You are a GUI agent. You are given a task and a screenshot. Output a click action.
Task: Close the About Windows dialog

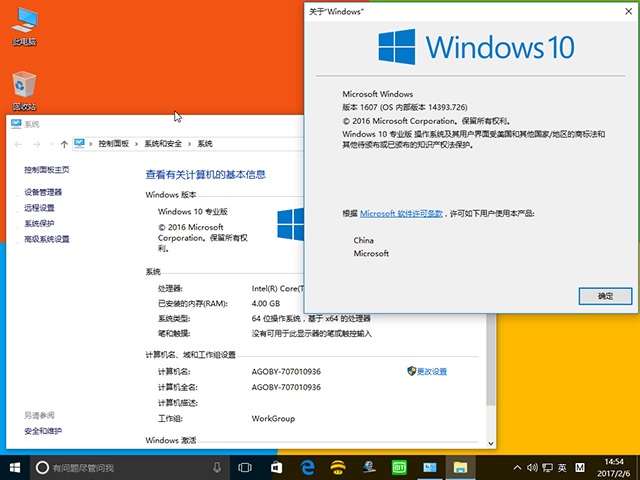click(629, 11)
